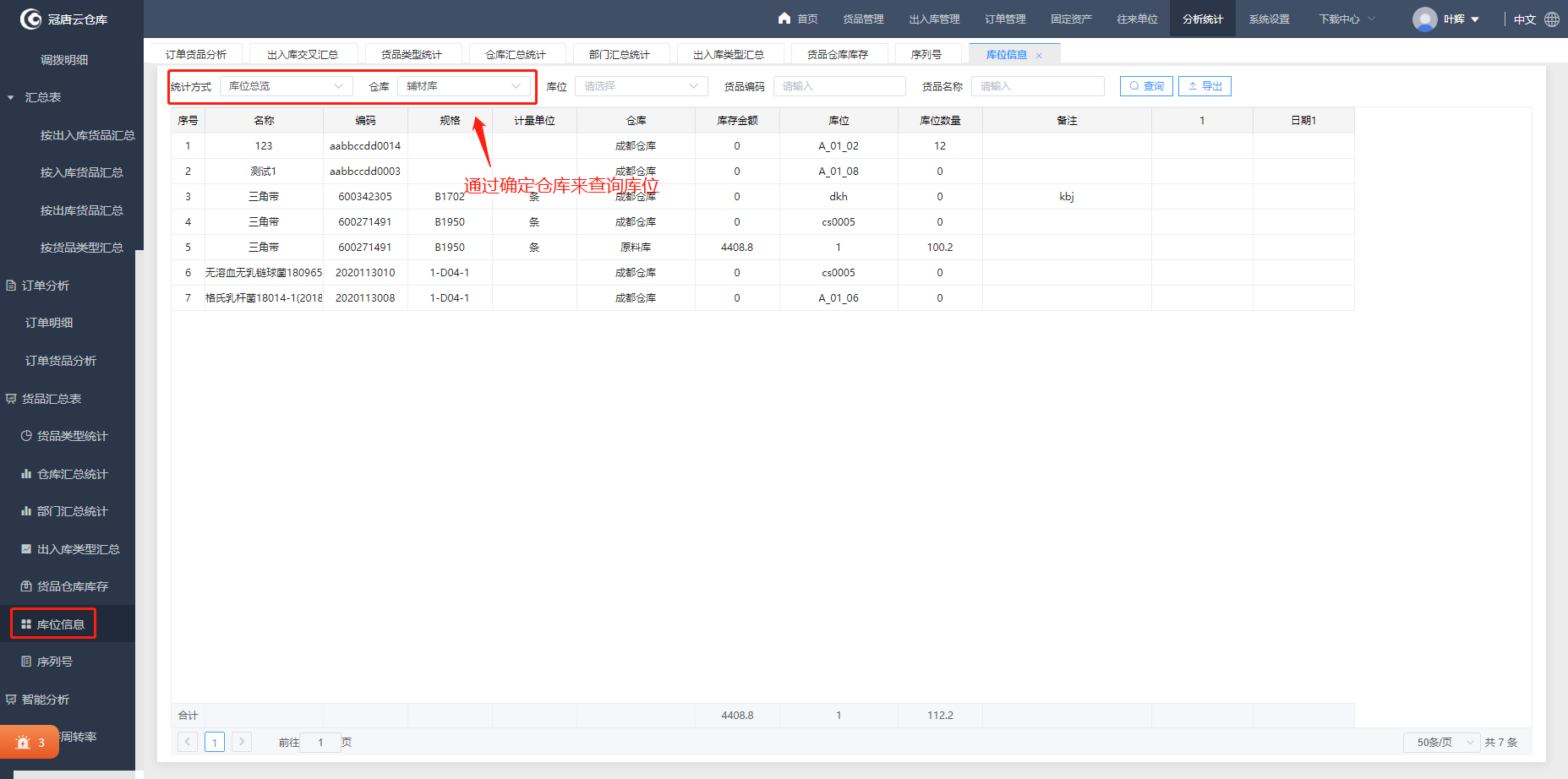
Task: Focus the 货品名称 input field
Action: [1038, 86]
